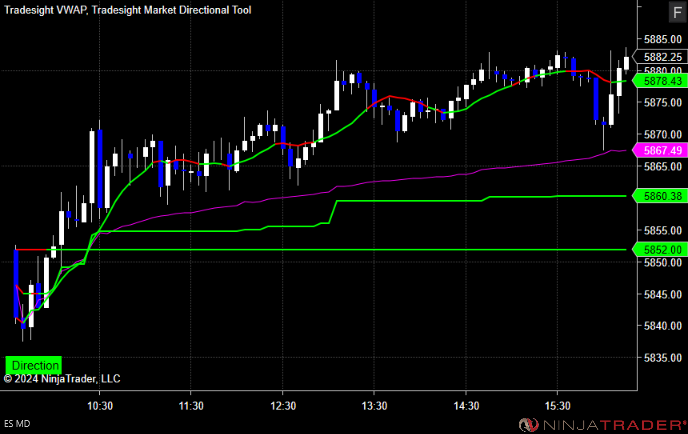The height and width of the screenshot is (434, 688).
Task: Click the ES MD instrument label
Action: coord(17,424)
